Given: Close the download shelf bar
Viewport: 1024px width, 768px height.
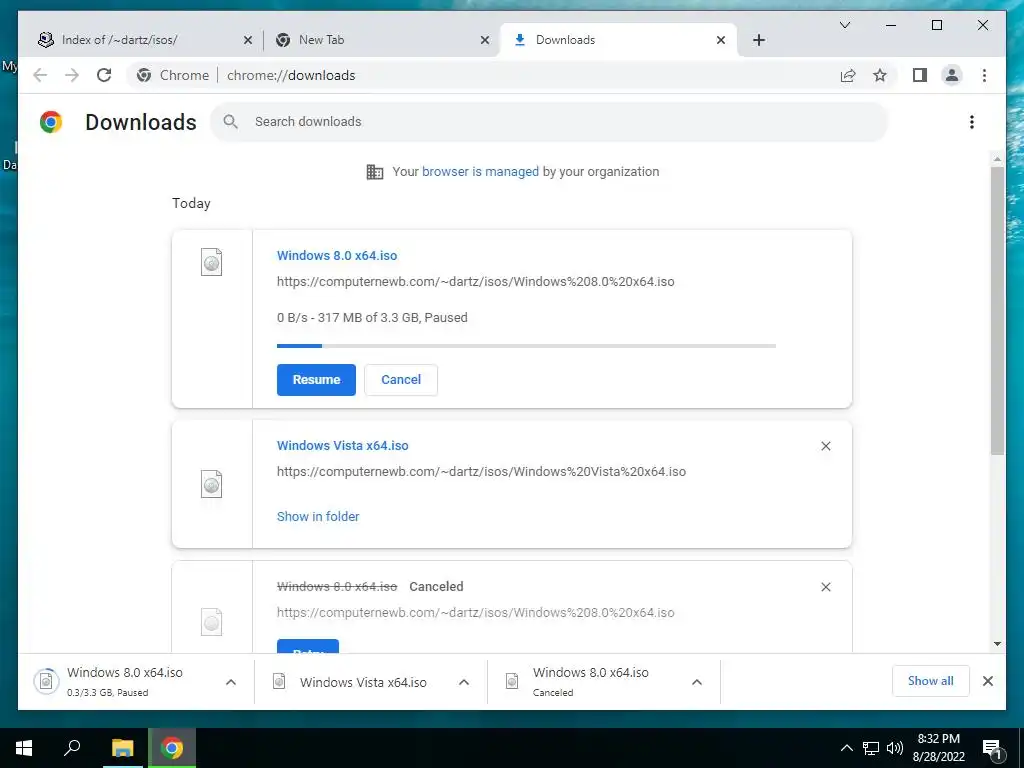Looking at the screenshot, I should click(987, 681).
